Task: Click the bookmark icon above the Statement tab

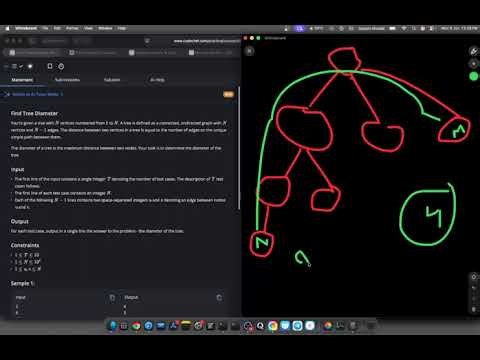Action: (50, 66)
